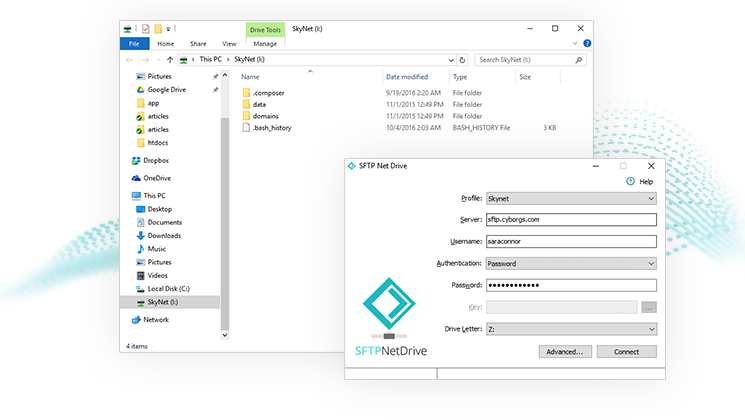Screen dimensions: 745x420
Task: Select the .composer folder
Action: [268, 93]
